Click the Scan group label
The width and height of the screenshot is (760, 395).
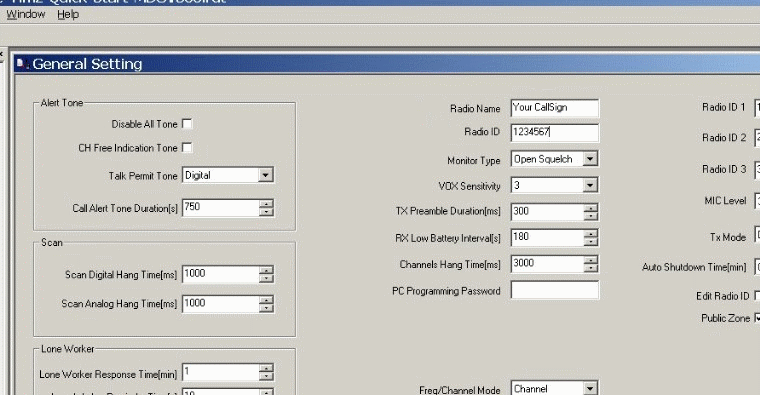(x=52, y=242)
